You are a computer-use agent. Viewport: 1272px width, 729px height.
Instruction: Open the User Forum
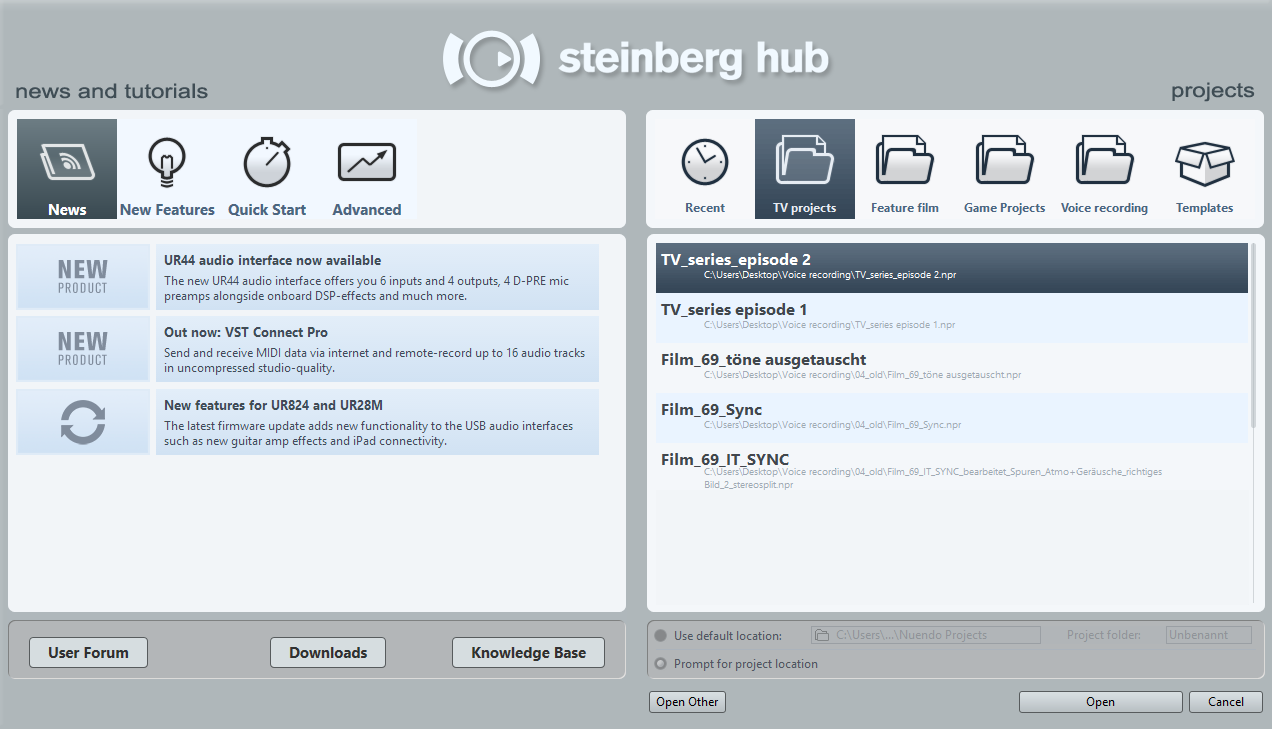click(88, 652)
